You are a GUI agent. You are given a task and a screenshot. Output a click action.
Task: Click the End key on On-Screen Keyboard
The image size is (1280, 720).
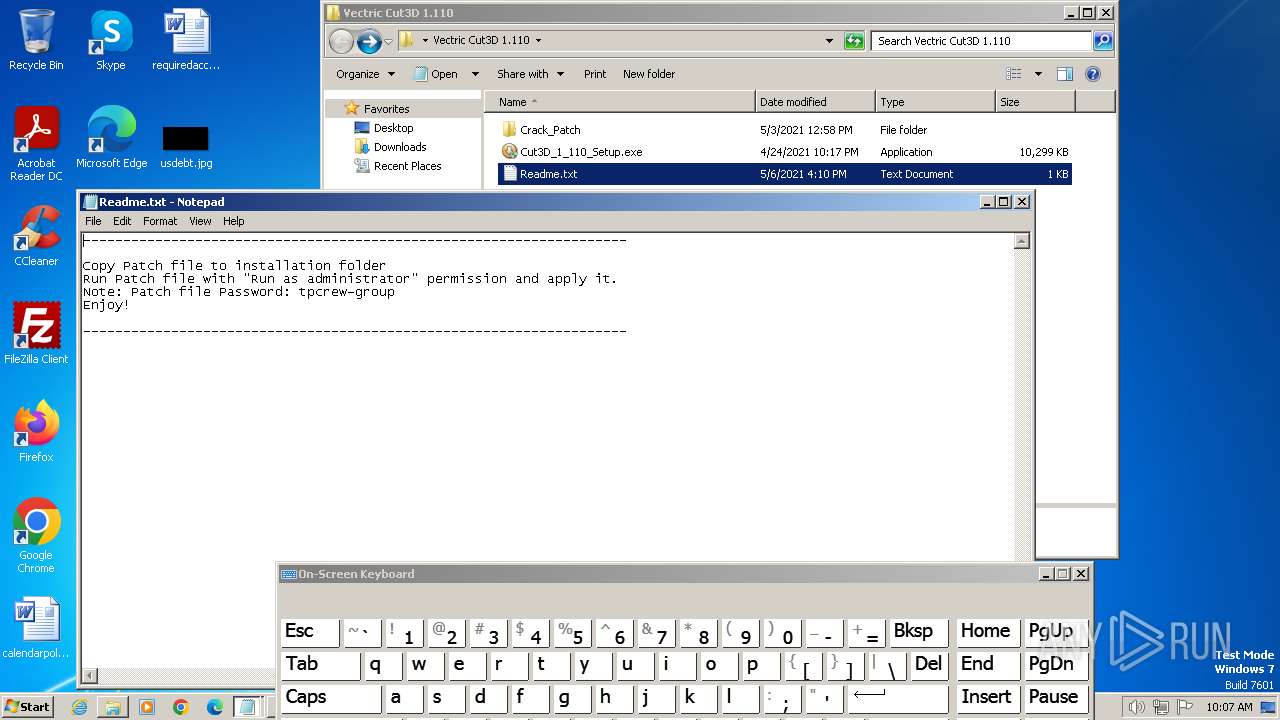986,665
